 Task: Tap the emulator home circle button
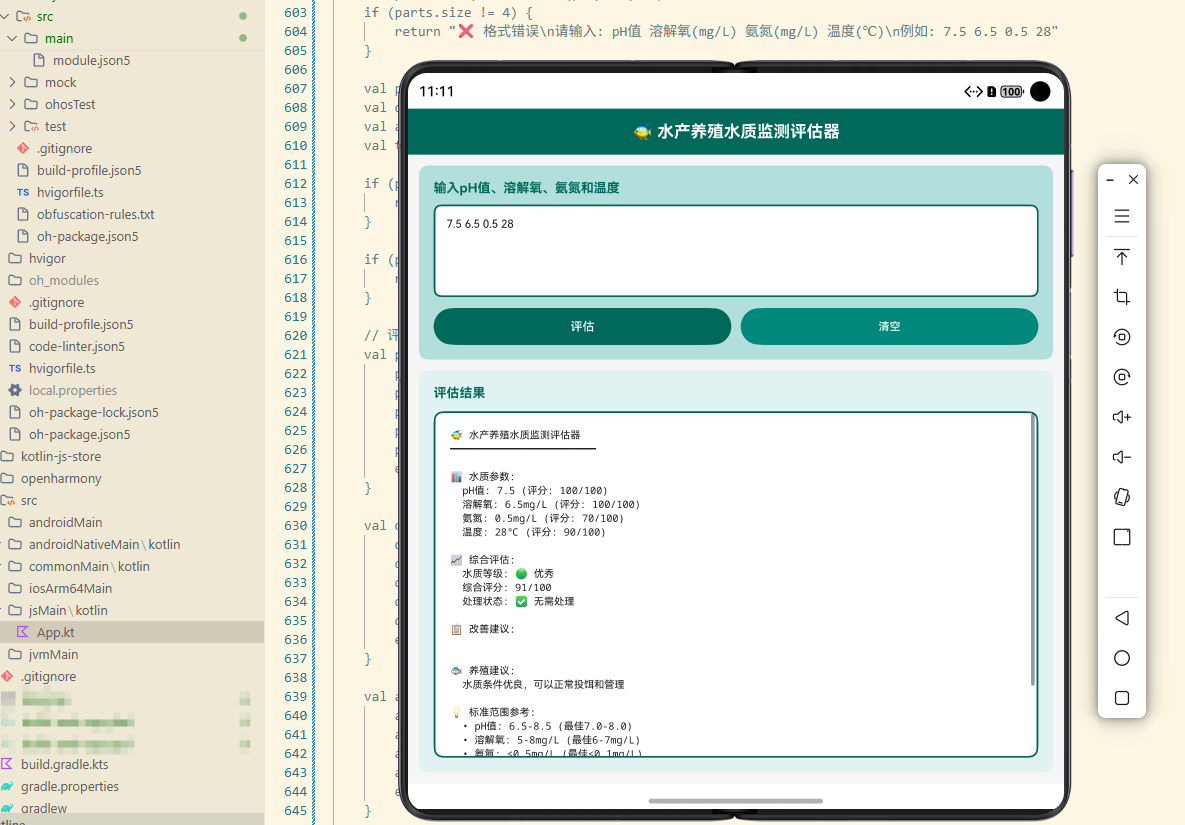click(x=1122, y=658)
